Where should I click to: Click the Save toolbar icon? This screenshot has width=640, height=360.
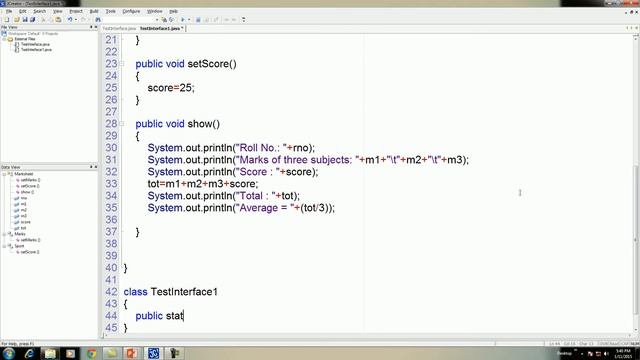pos(25,20)
